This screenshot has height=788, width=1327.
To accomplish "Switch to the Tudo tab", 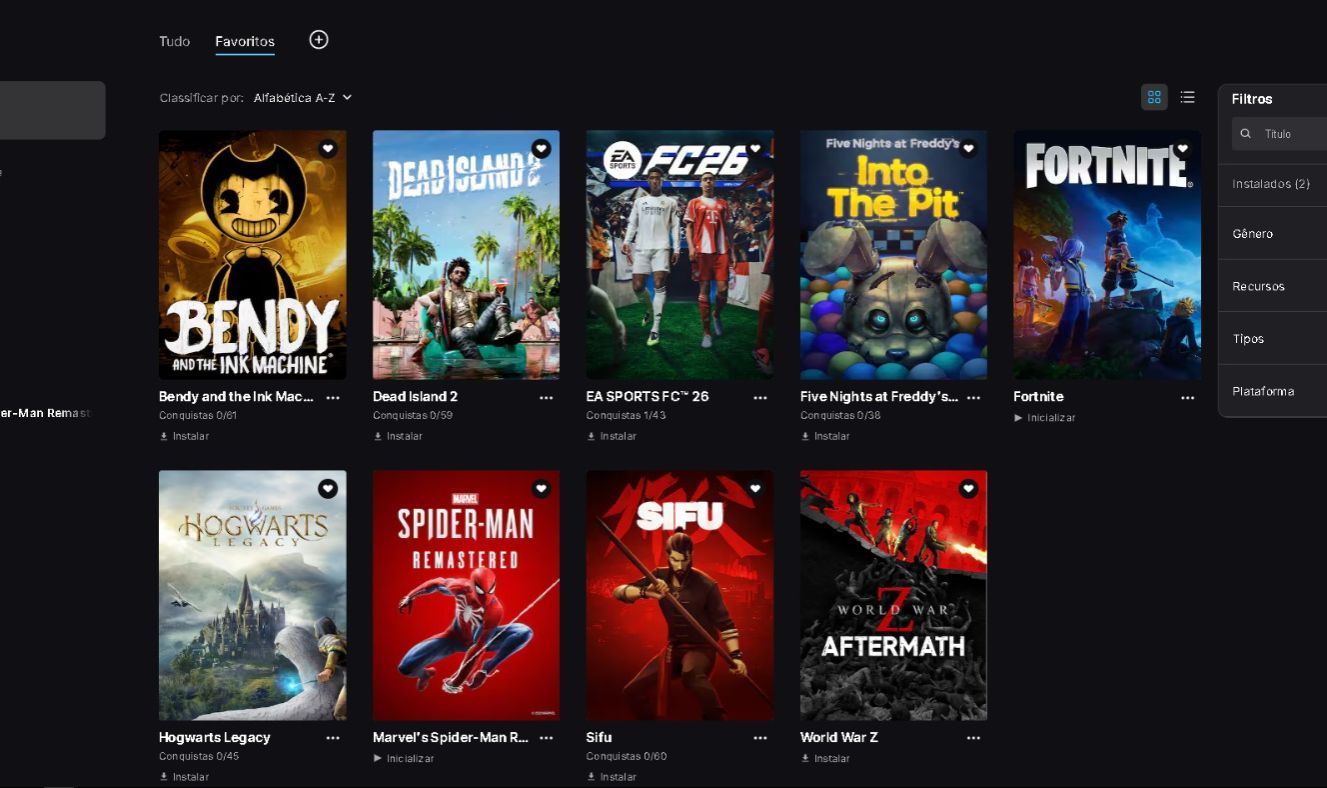I will tap(174, 41).
